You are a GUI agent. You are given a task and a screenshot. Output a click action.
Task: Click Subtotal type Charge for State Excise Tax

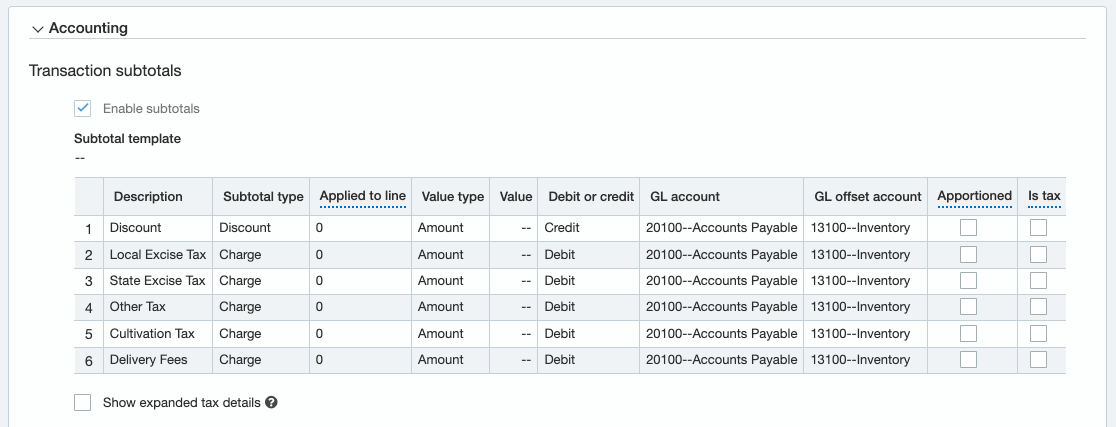click(240, 281)
